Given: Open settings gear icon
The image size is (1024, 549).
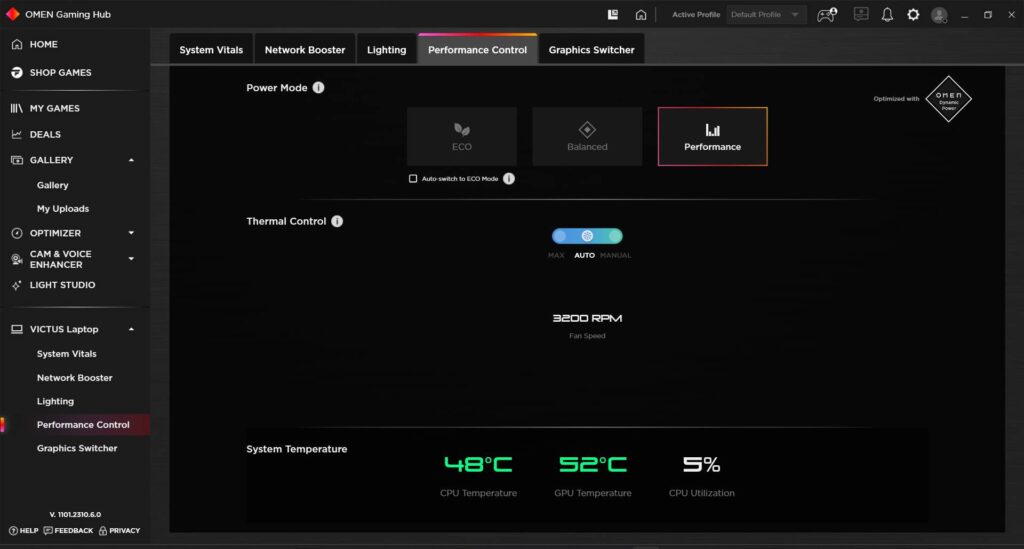Looking at the screenshot, I should click(x=913, y=14).
